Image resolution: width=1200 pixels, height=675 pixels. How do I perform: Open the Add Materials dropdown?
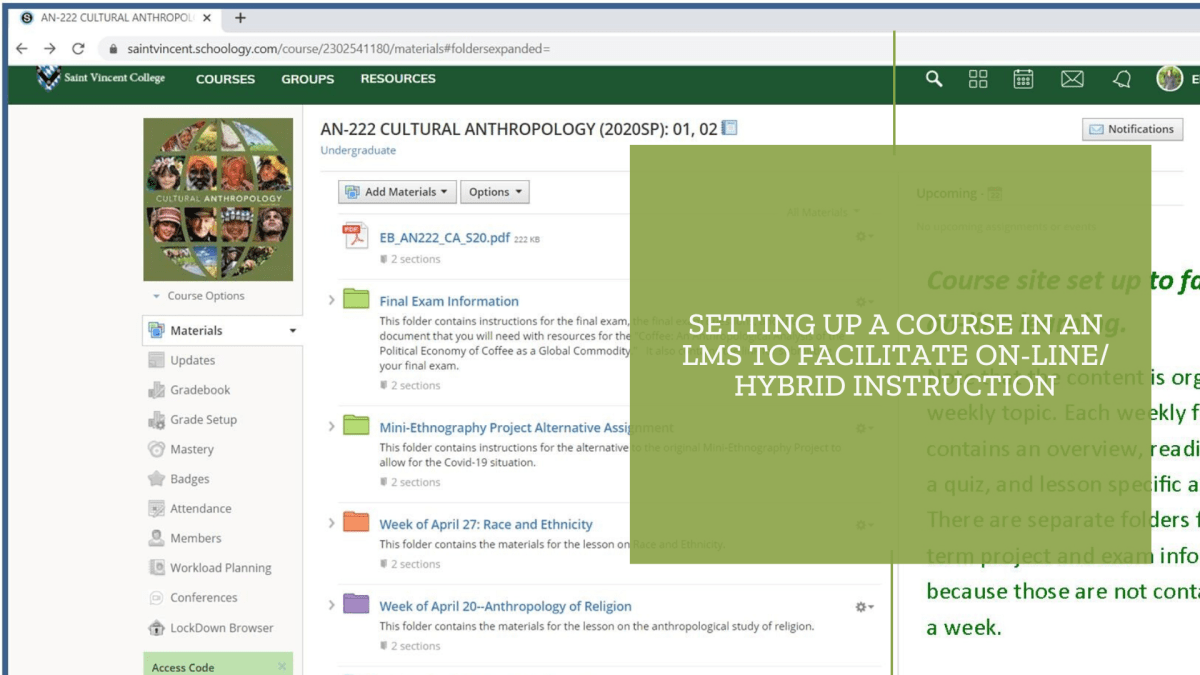(396, 191)
